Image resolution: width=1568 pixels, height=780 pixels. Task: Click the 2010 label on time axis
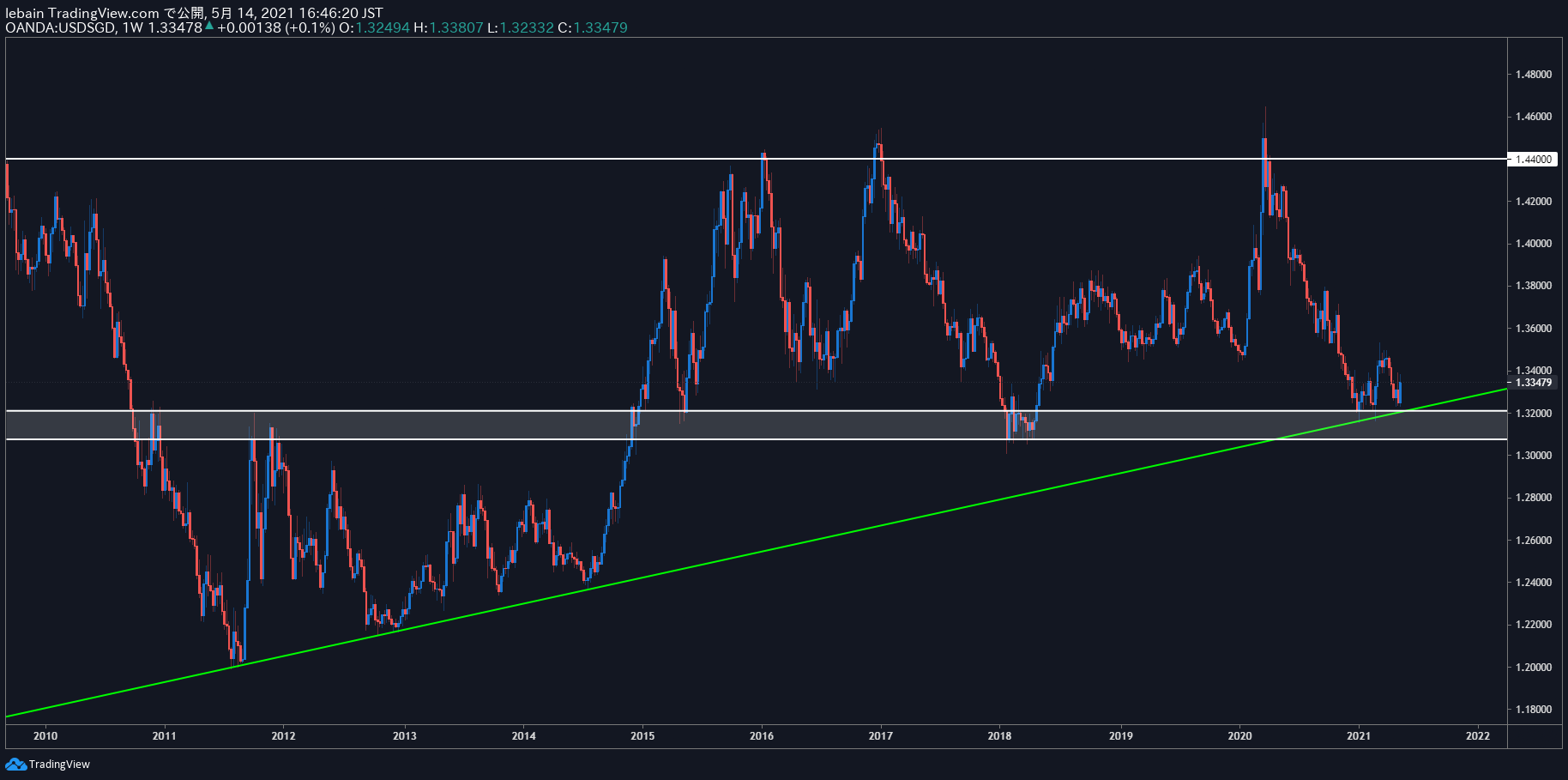(x=45, y=735)
